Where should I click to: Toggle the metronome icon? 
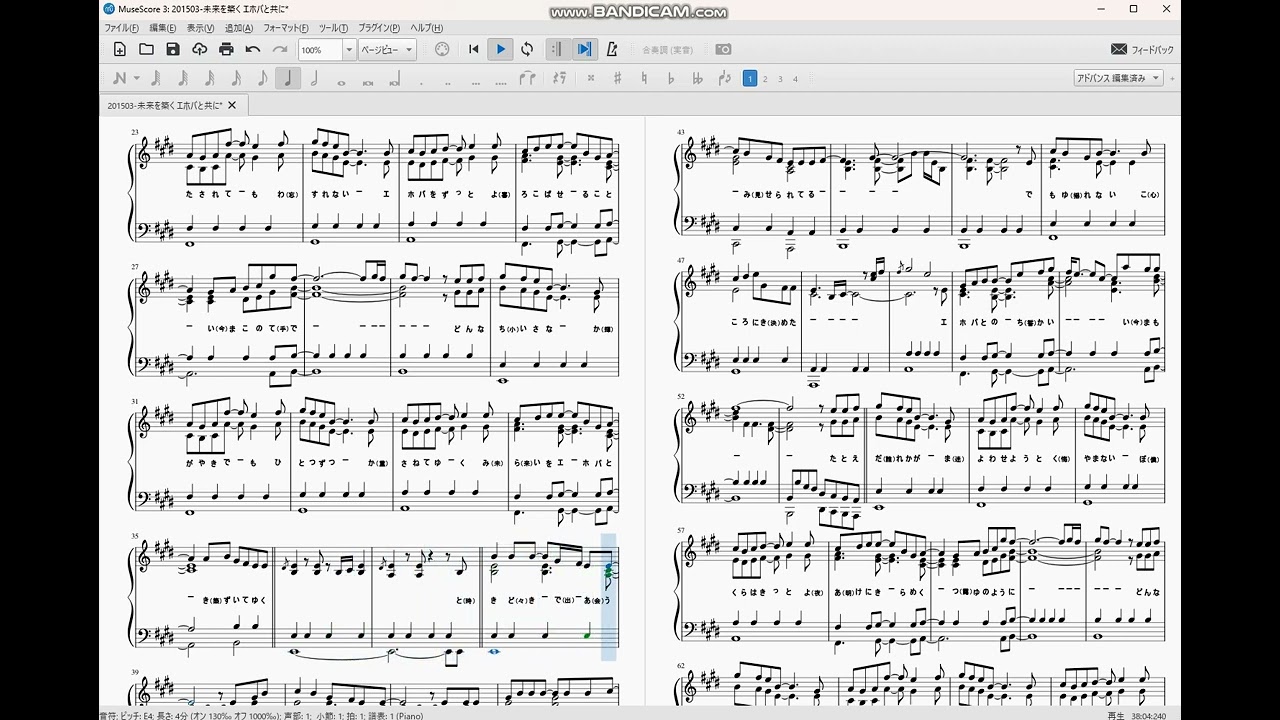point(612,49)
